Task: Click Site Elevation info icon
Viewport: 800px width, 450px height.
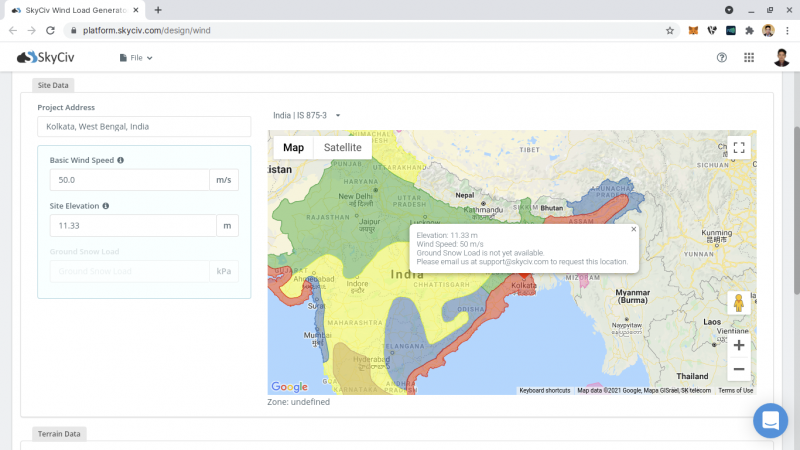Action: (x=105, y=206)
